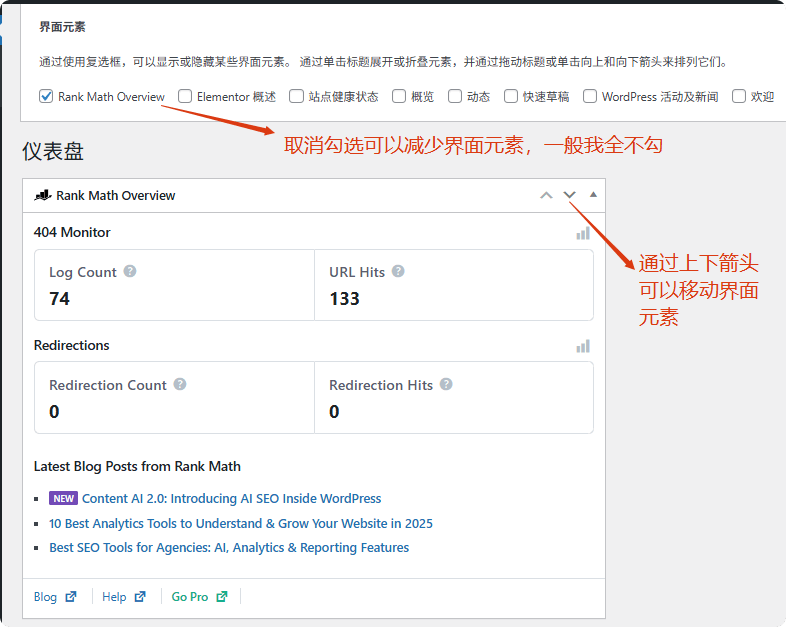This screenshot has width=786, height=627.
Task: Click help icon beside Redirection Count
Action: coord(180,384)
